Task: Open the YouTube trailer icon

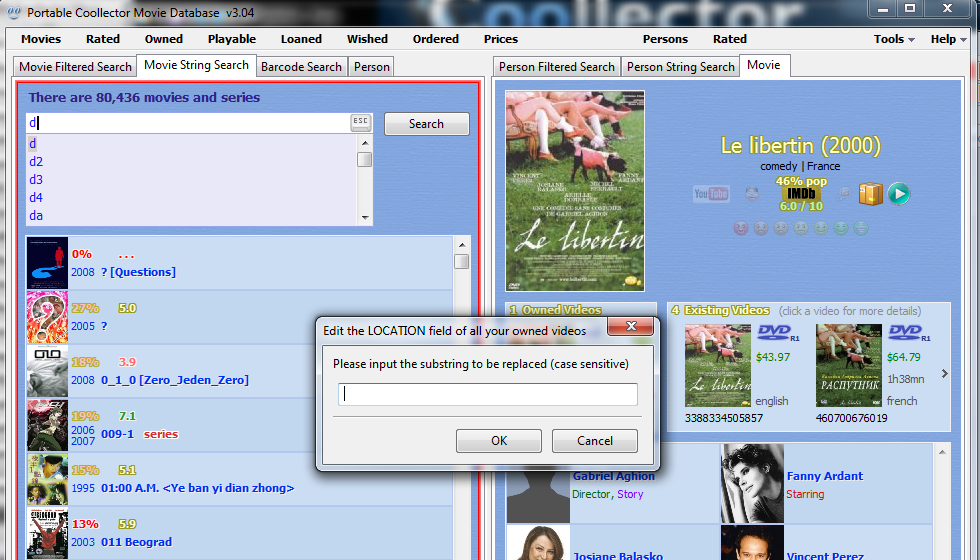Action: (711, 194)
